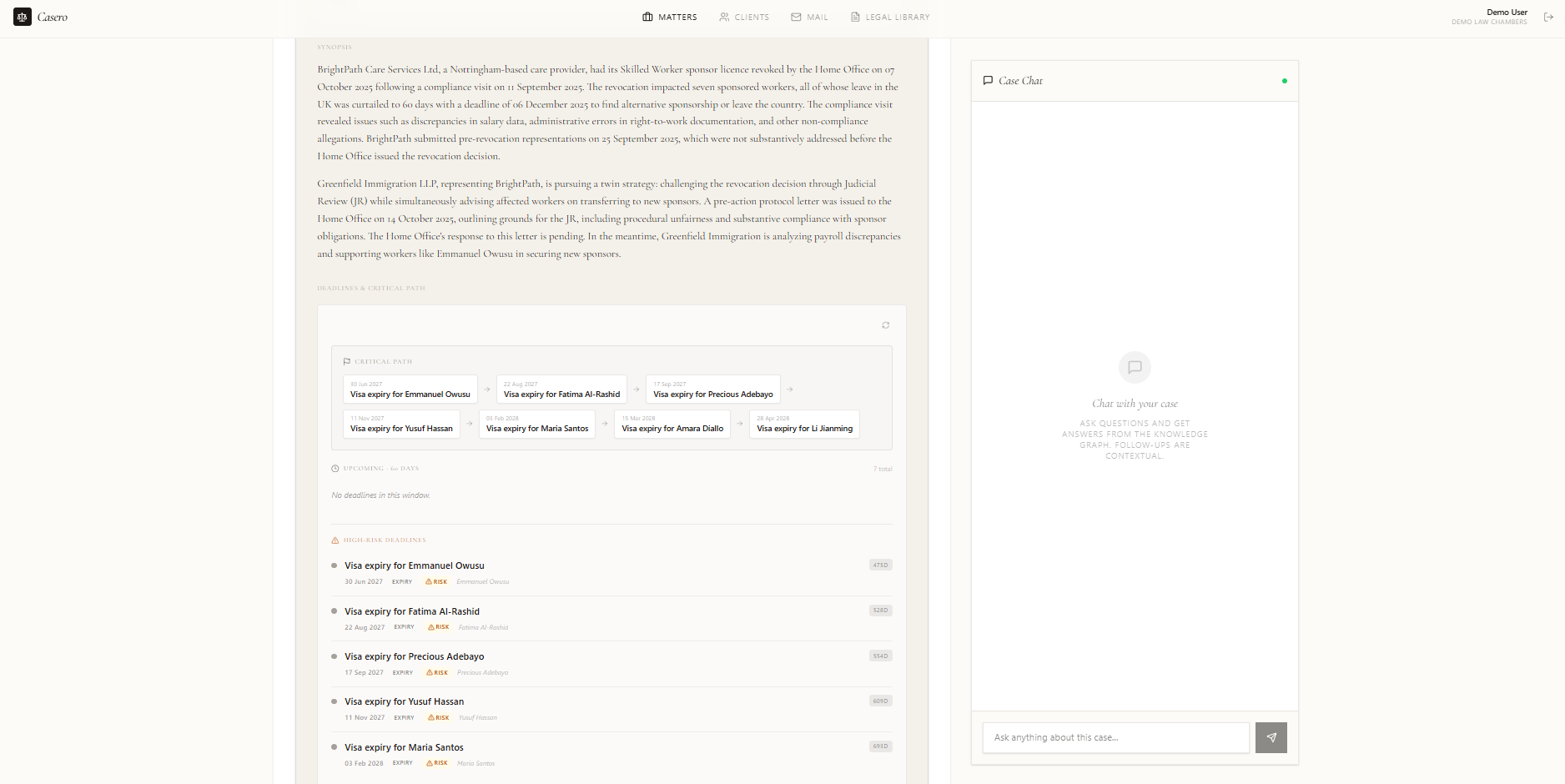Click the No deadlines in this window text
This screenshot has height=784, width=1565.
point(381,495)
